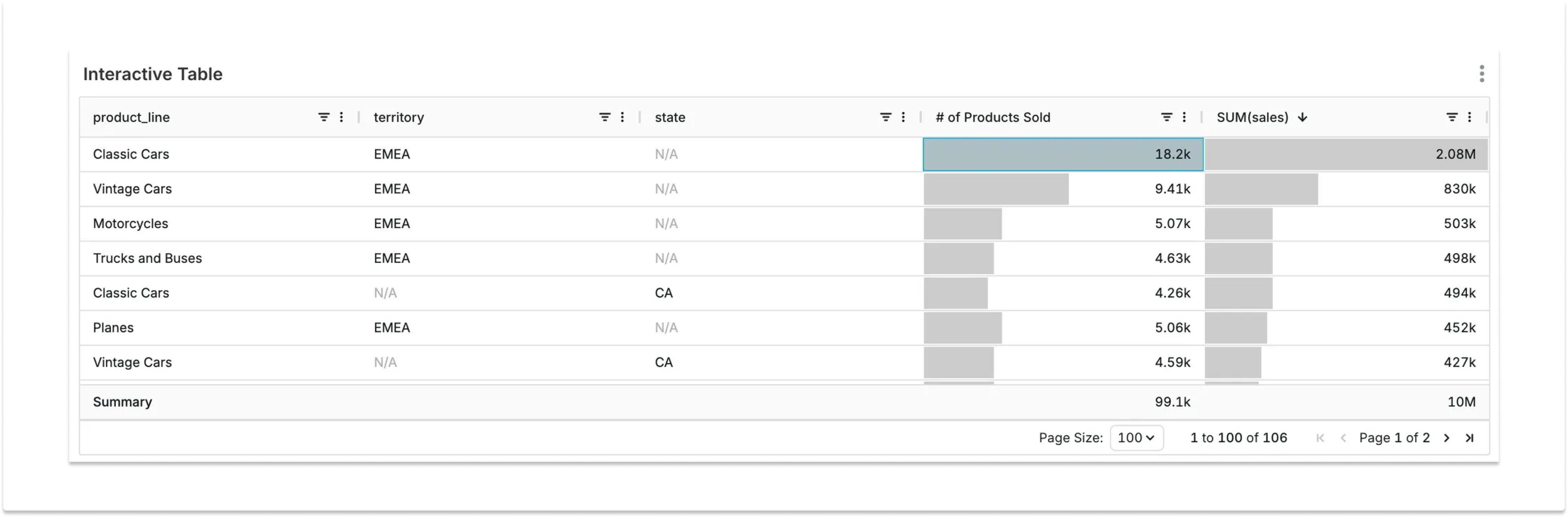Open filter for SUM(sales) column

(1452, 117)
